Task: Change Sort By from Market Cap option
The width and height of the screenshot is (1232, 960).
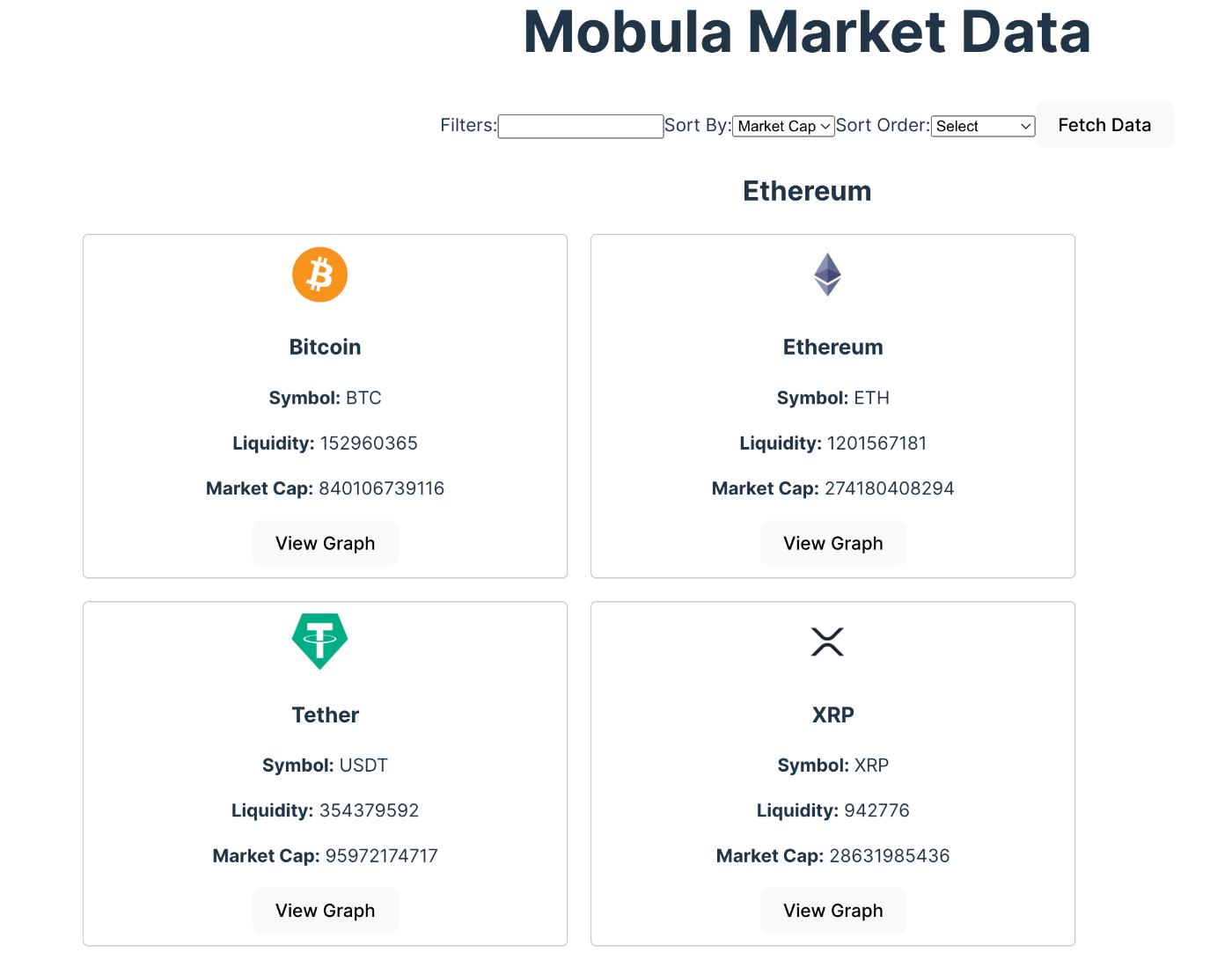Action: pyautogui.click(x=782, y=126)
